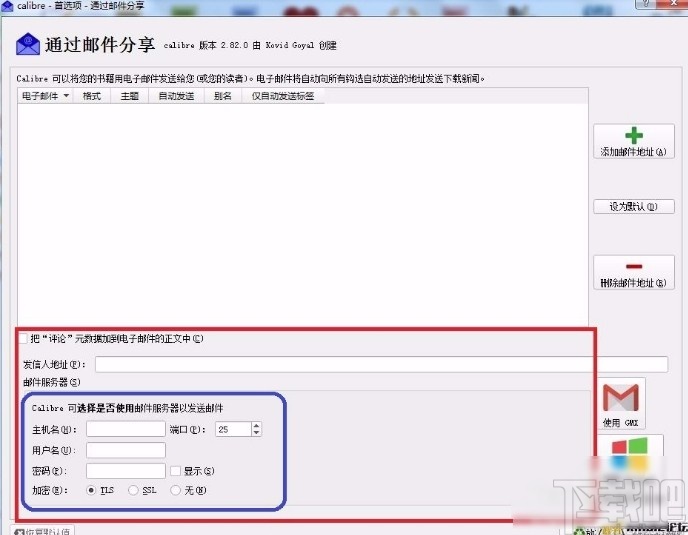Add an email address with the plus button
Screen dimensions: 688x535
tap(634, 141)
